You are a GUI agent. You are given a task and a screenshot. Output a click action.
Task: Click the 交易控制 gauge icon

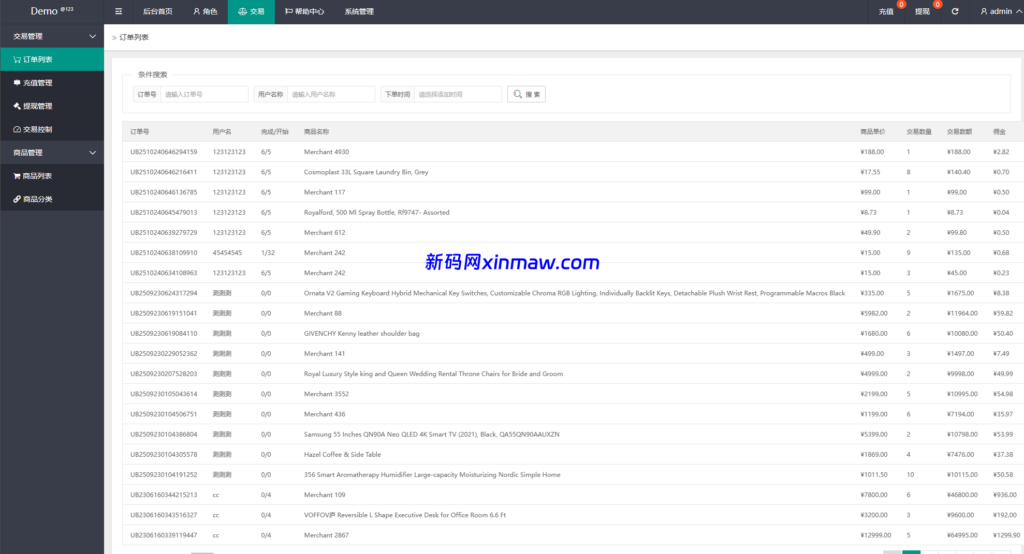16,129
